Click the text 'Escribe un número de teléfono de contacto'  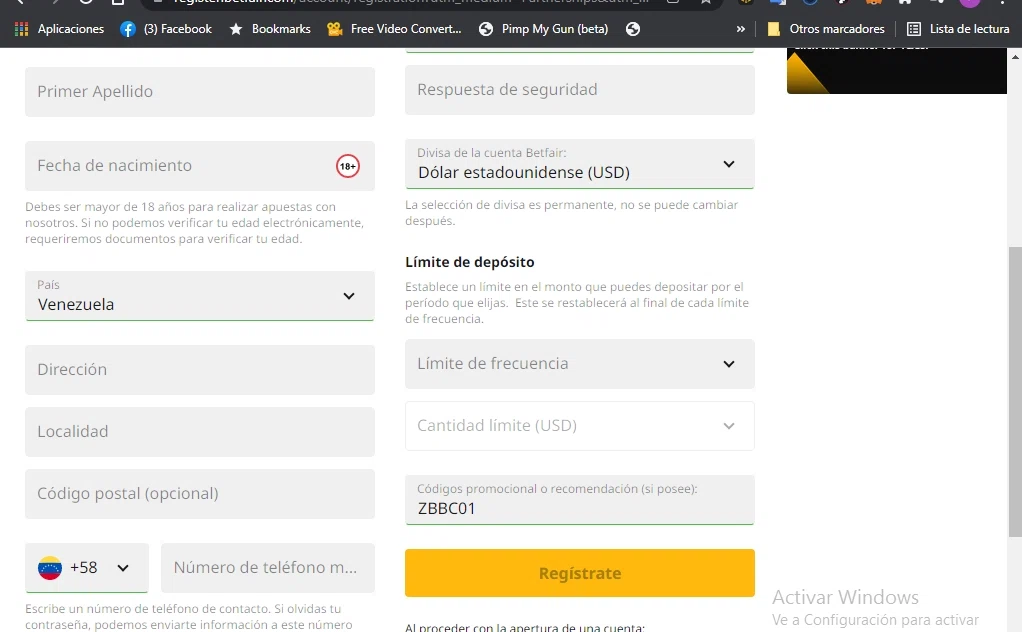click(x=147, y=609)
